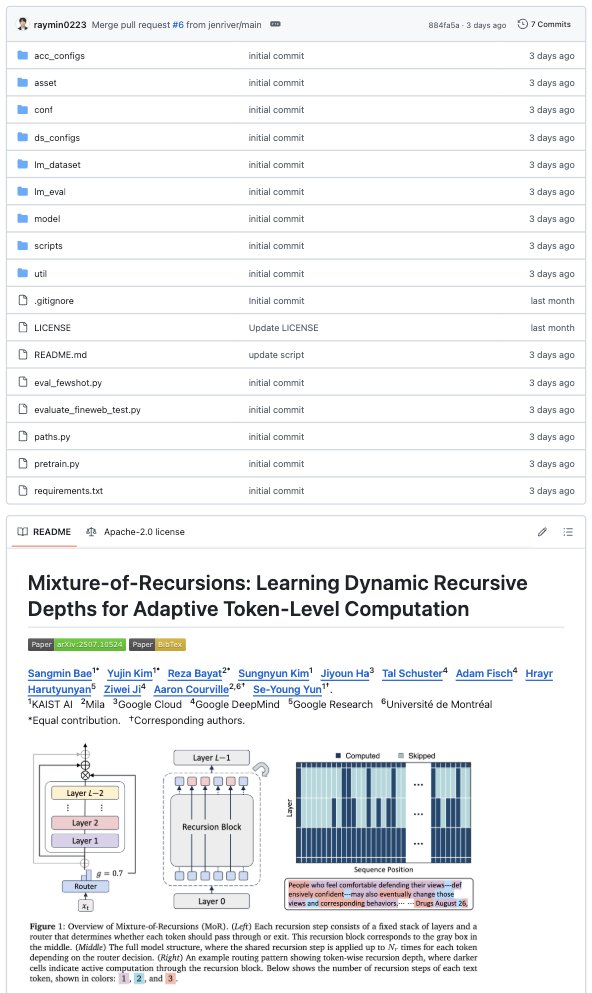592x993 pixels.
Task: Click the LICENSE file icon
Action: [x=23, y=327]
